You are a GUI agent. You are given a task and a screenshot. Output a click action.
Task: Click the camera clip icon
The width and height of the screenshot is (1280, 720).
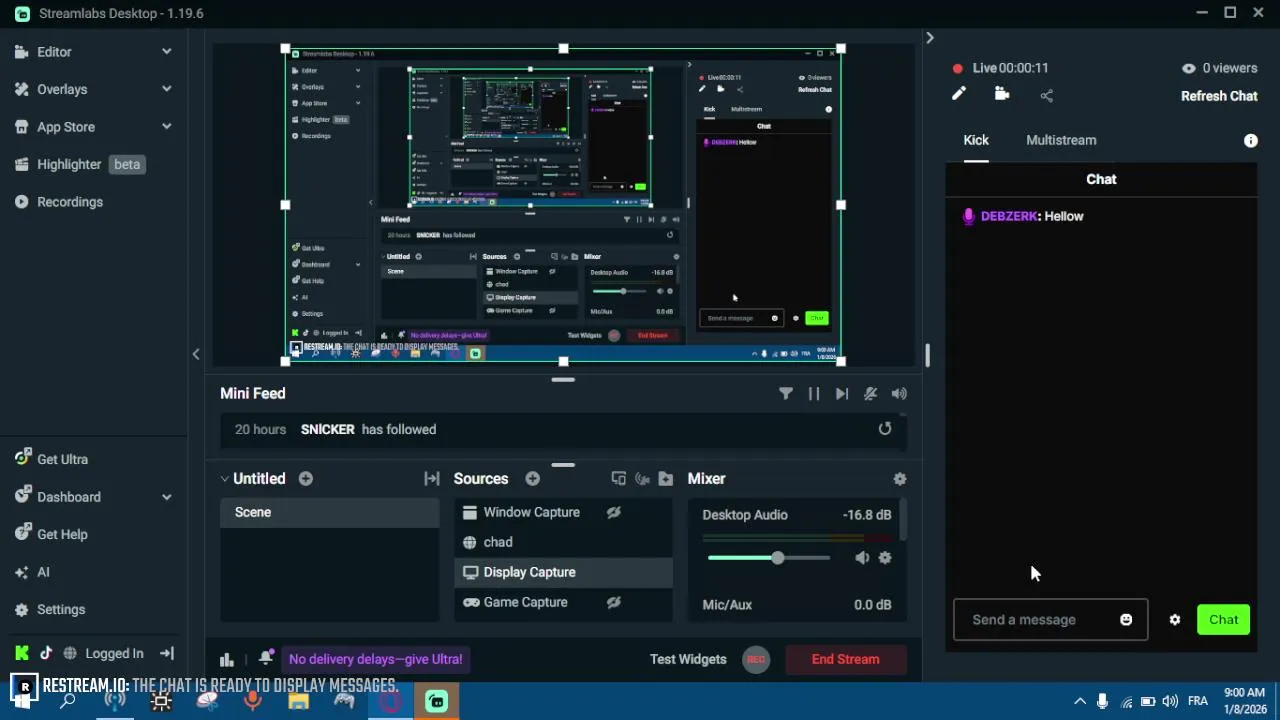(1002, 94)
